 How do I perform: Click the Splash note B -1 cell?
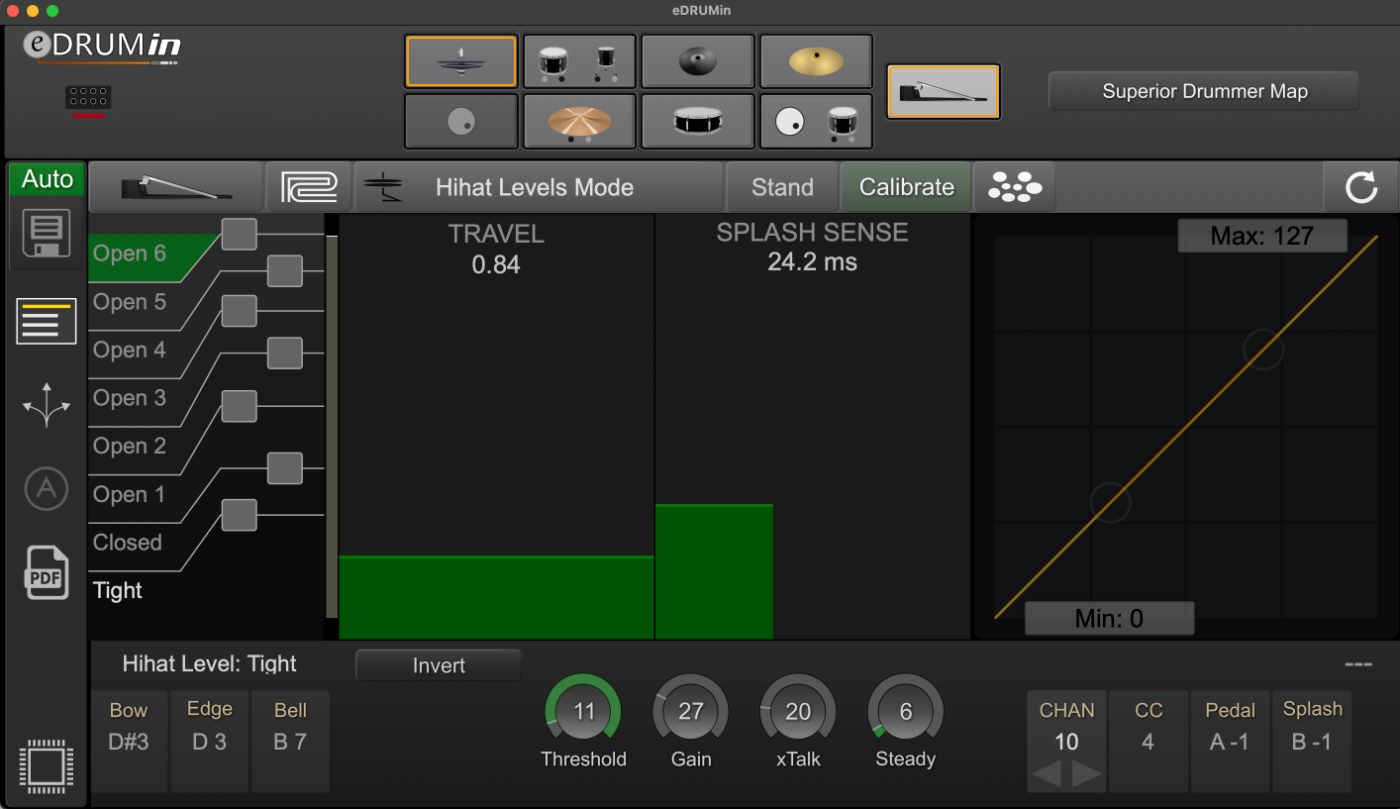[1312, 741]
